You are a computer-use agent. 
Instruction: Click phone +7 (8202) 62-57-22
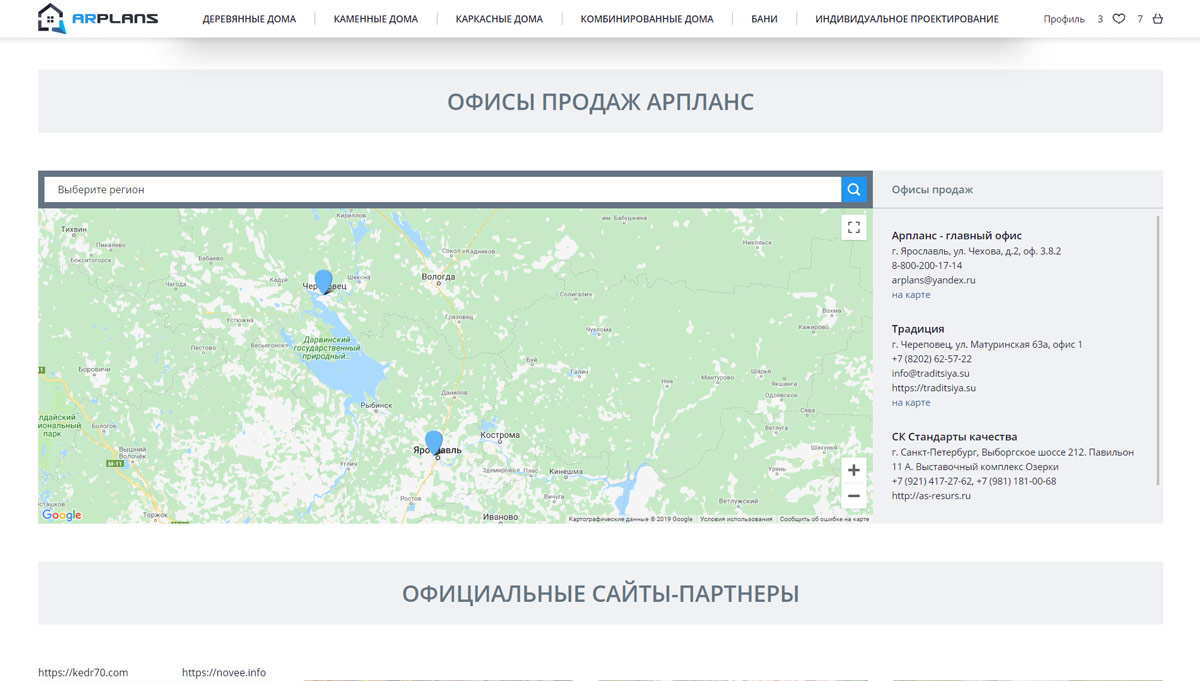pyautogui.click(x=932, y=359)
